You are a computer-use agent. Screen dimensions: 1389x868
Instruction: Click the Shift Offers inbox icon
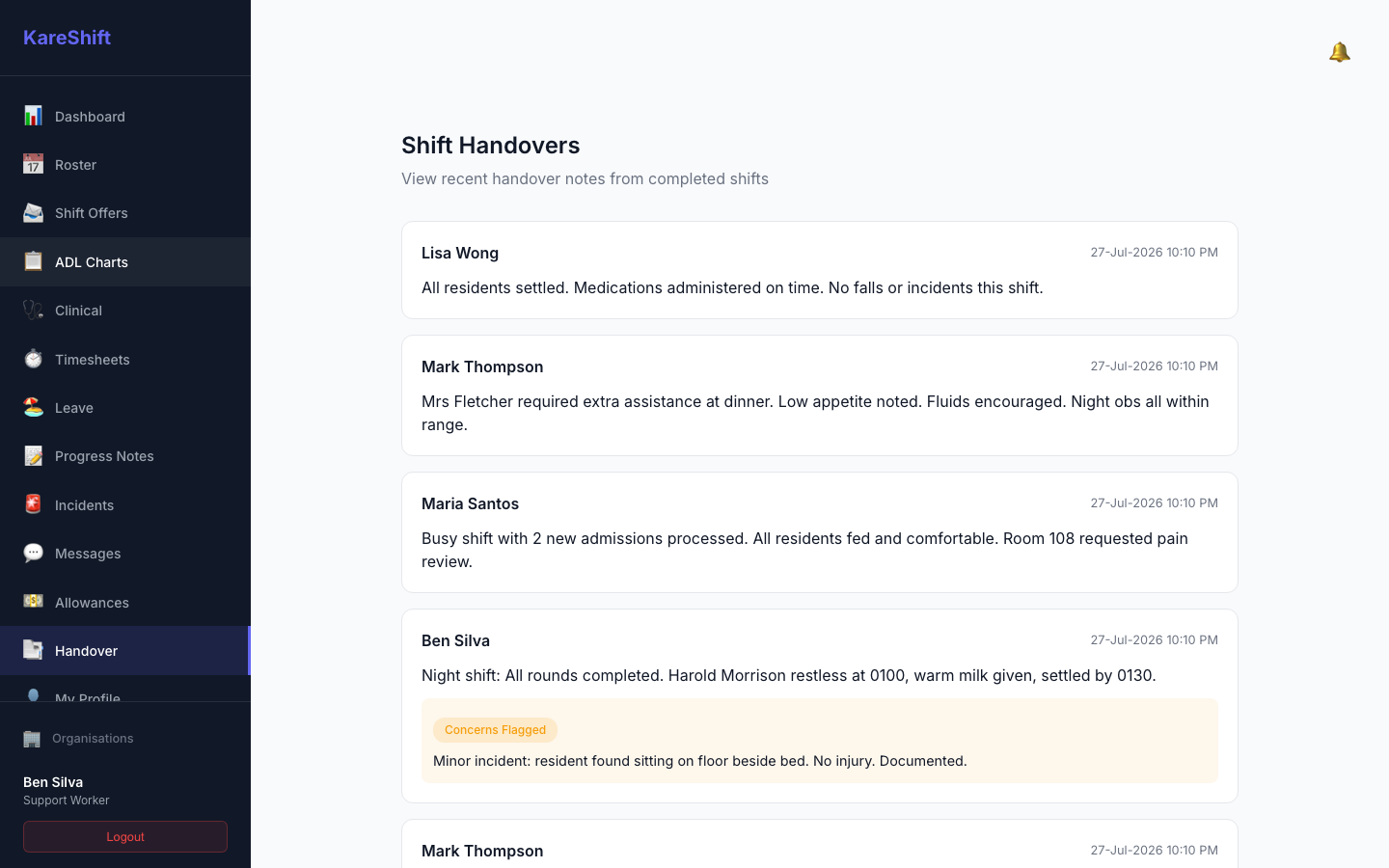(x=33, y=212)
